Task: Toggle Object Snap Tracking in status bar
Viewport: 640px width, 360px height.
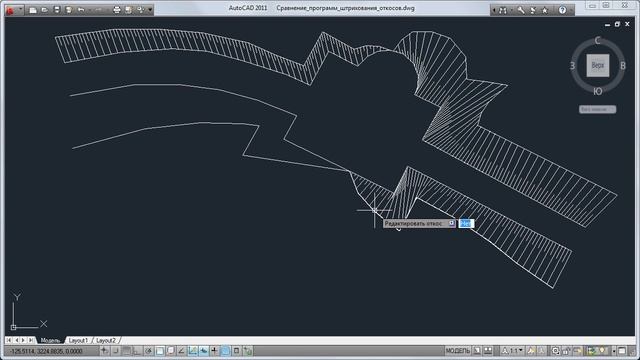Action: pyautogui.click(x=181, y=351)
